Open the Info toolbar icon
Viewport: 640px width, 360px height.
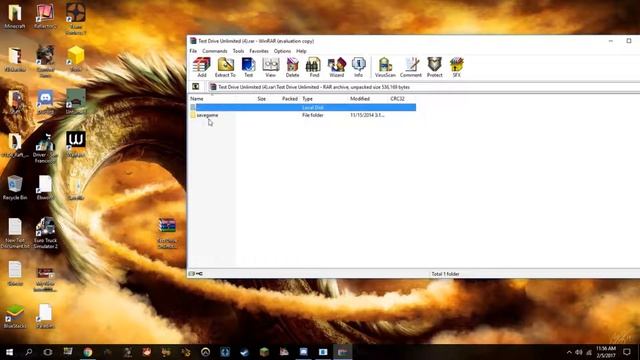358,67
